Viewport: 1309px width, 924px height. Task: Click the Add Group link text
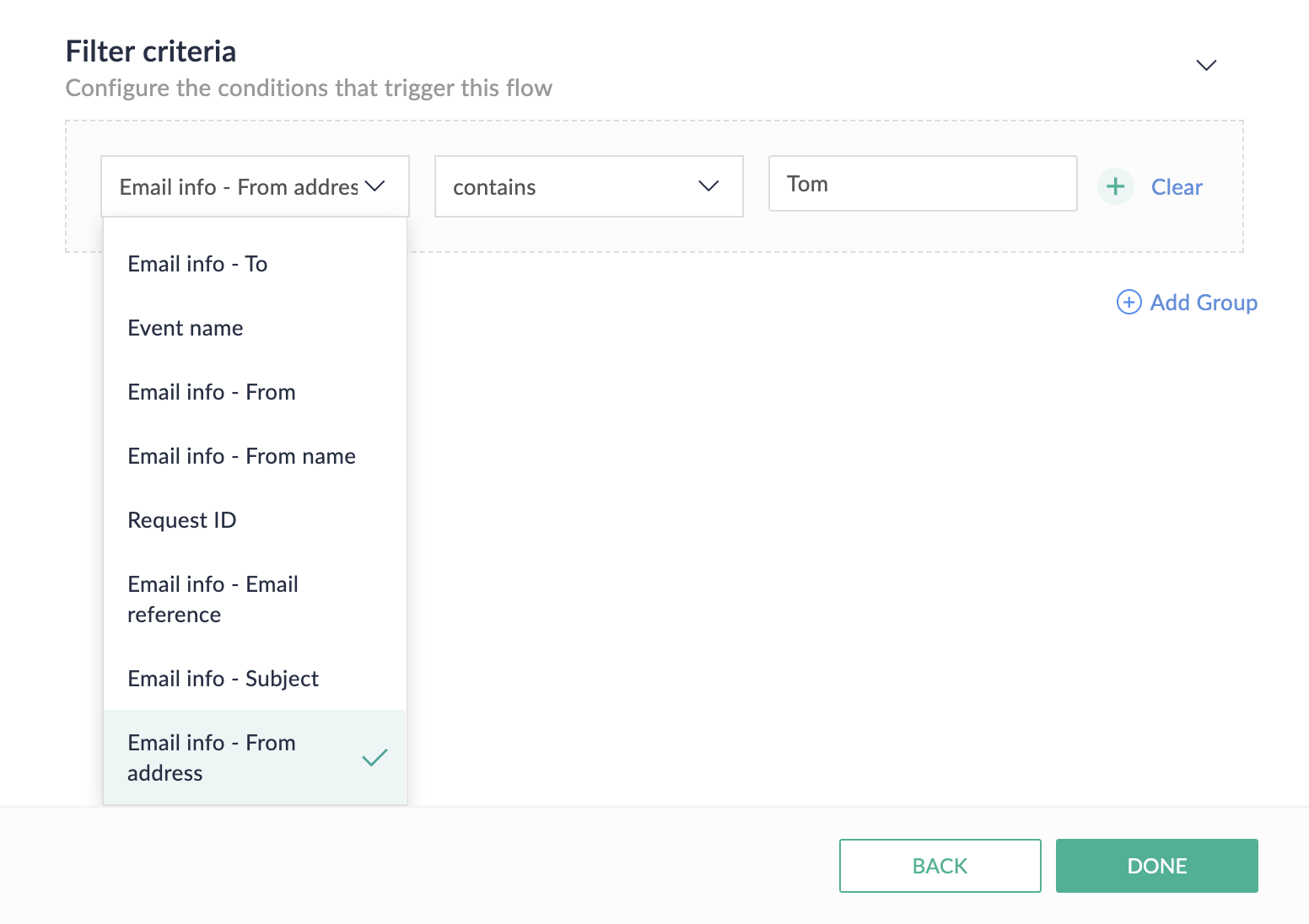(1204, 303)
